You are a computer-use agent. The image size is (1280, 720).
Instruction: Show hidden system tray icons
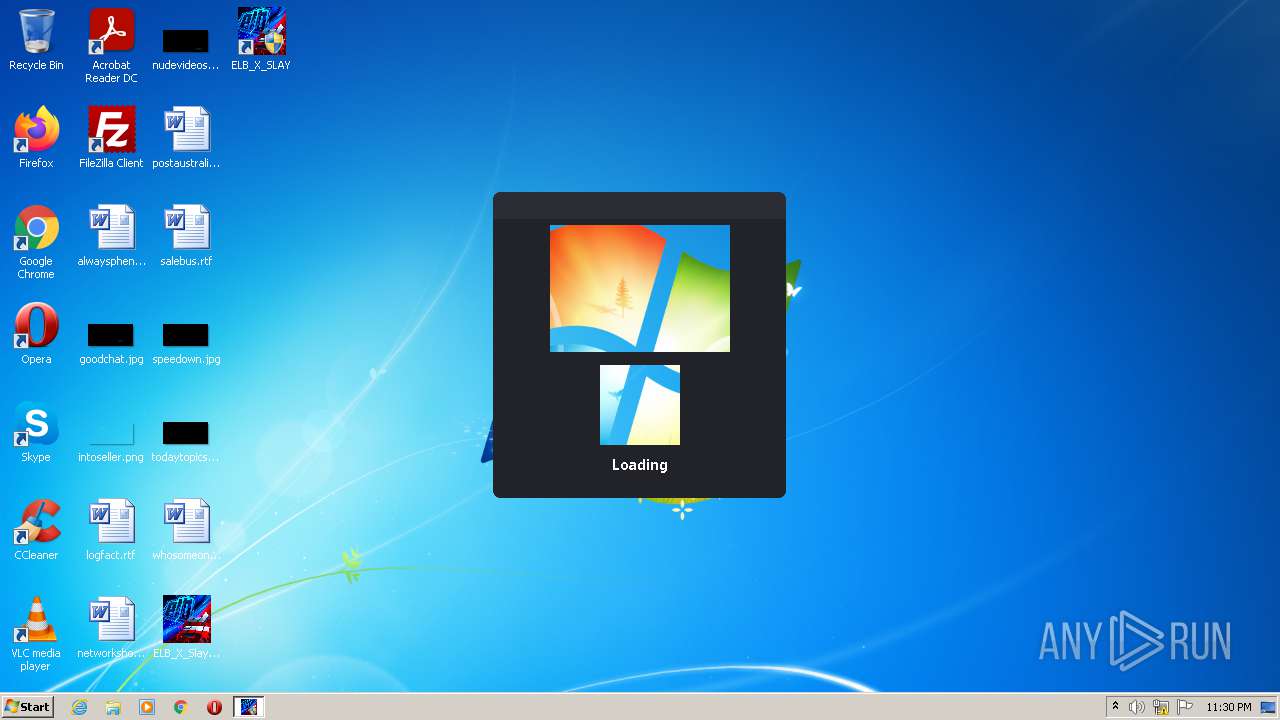click(x=1115, y=707)
